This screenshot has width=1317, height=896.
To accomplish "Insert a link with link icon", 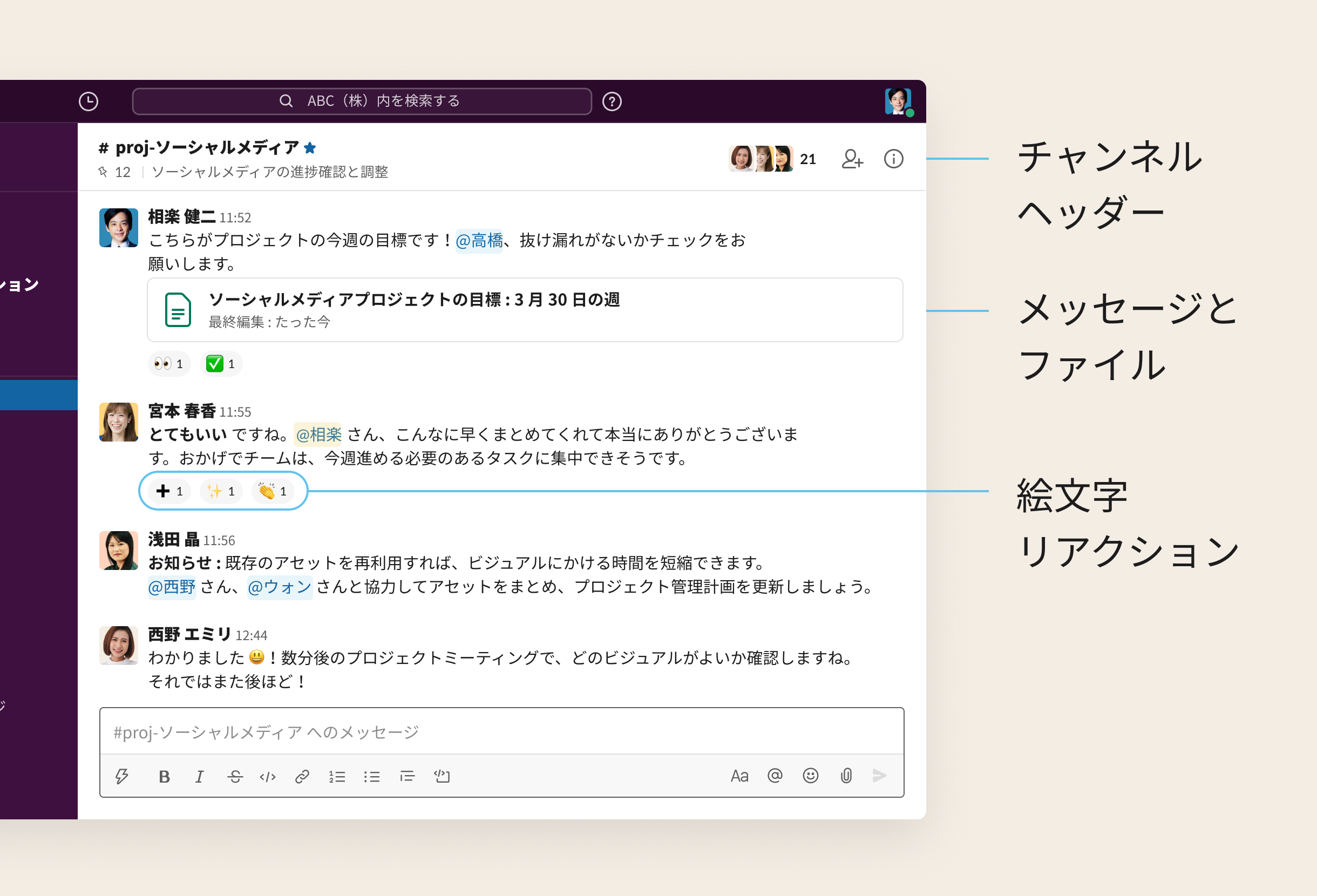I will pyautogui.click(x=302, y=776).
